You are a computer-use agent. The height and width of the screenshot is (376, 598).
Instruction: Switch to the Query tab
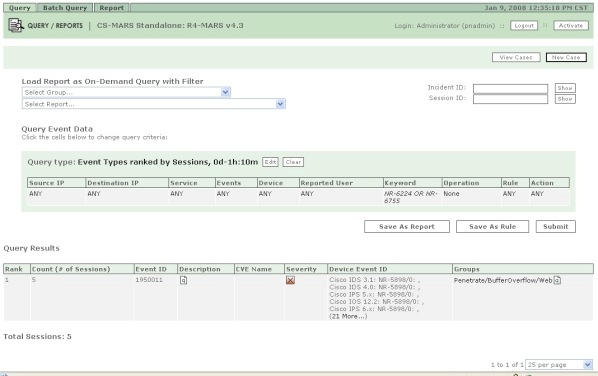pyautogui.click(x=19, y=8)
